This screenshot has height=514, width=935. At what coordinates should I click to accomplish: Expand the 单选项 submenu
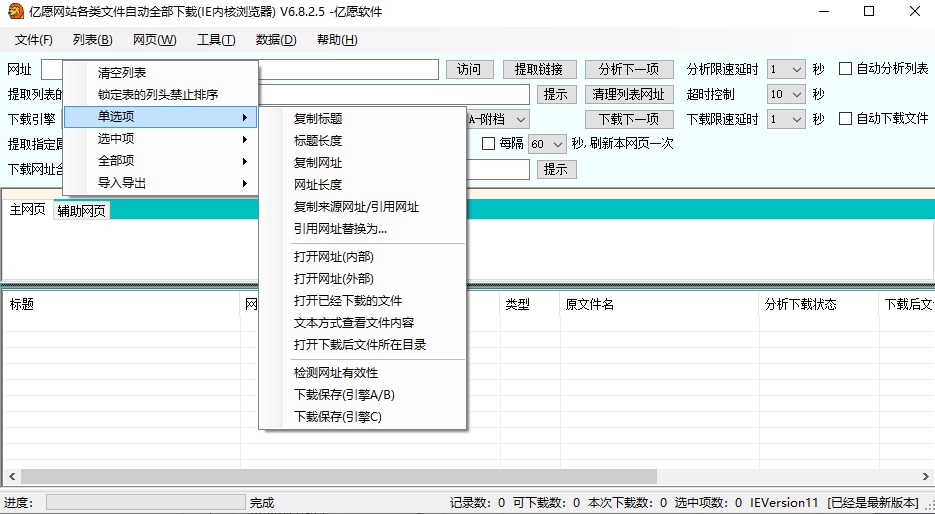(x=161, y=117)
